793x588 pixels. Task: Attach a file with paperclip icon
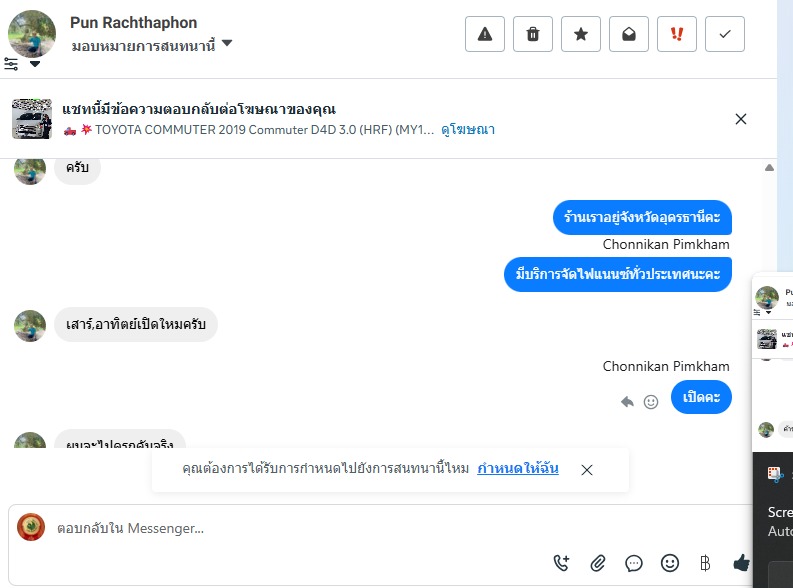pos(598,563)
